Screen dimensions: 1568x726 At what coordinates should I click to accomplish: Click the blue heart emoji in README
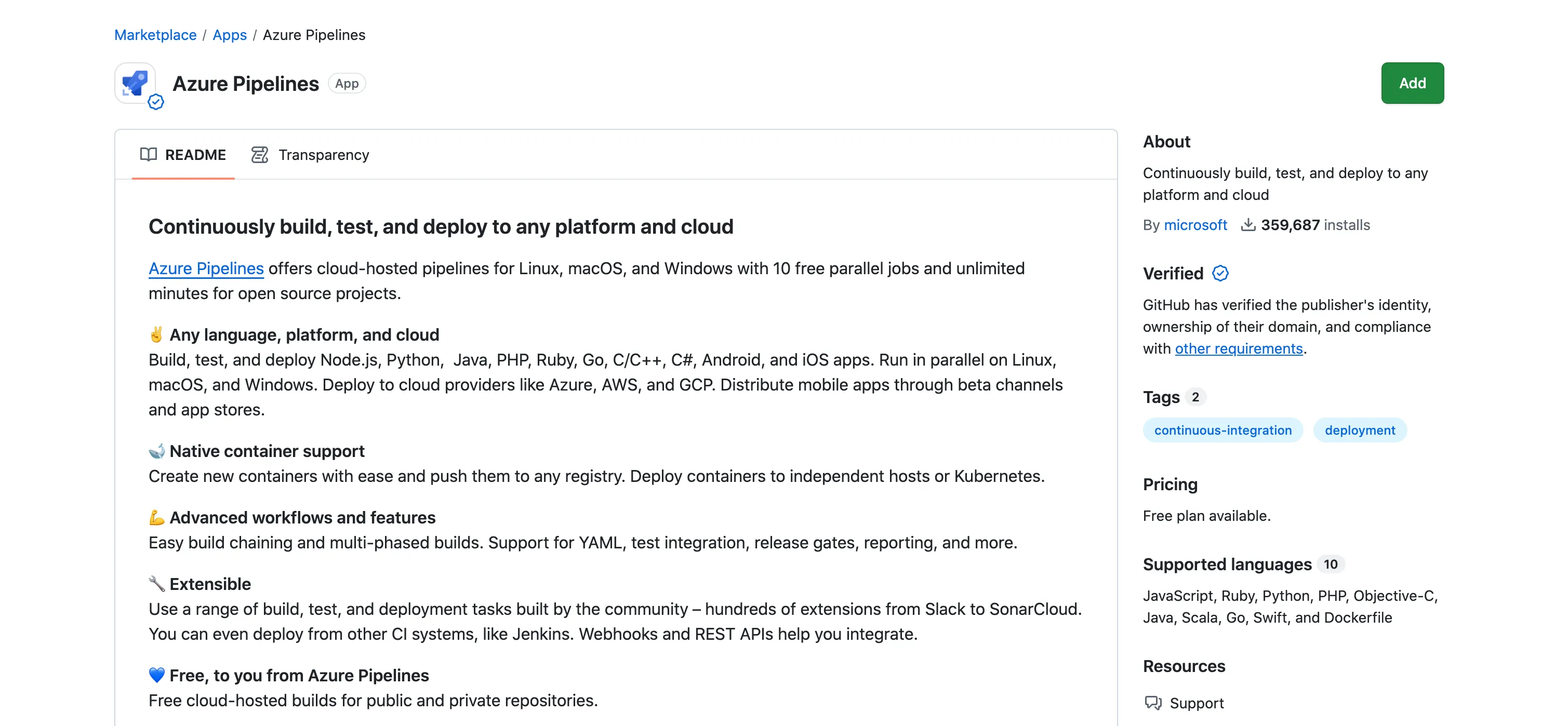[x=156, y=675]
